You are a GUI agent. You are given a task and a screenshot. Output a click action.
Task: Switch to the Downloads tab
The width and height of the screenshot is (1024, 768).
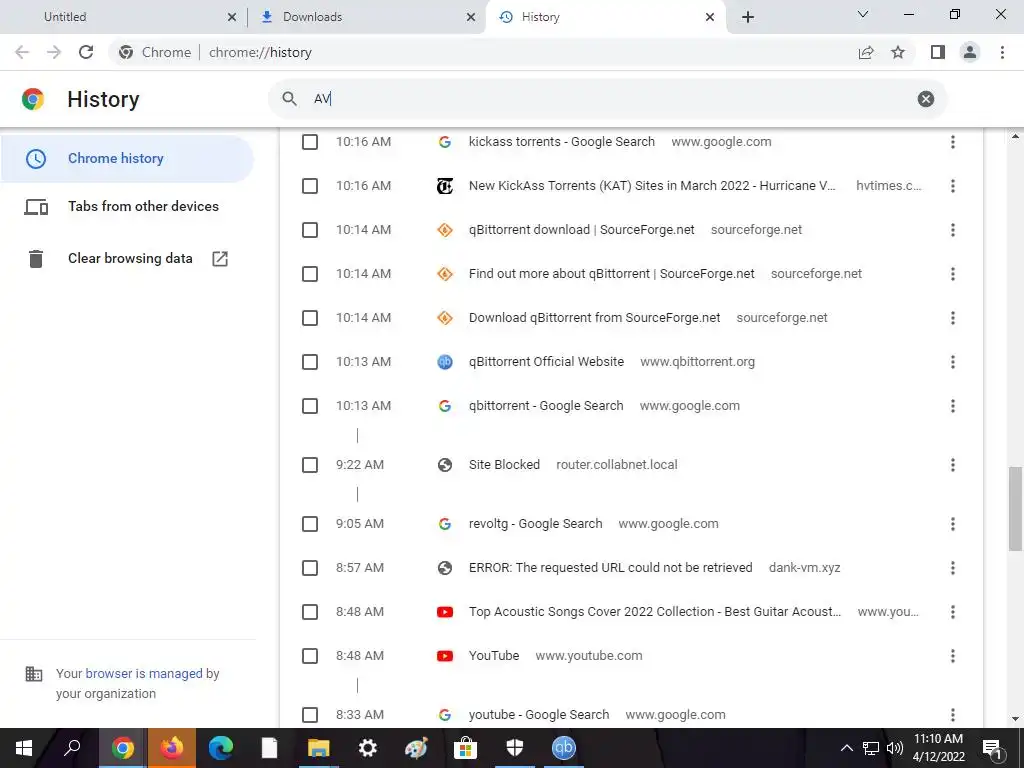(x=367, y=17)
